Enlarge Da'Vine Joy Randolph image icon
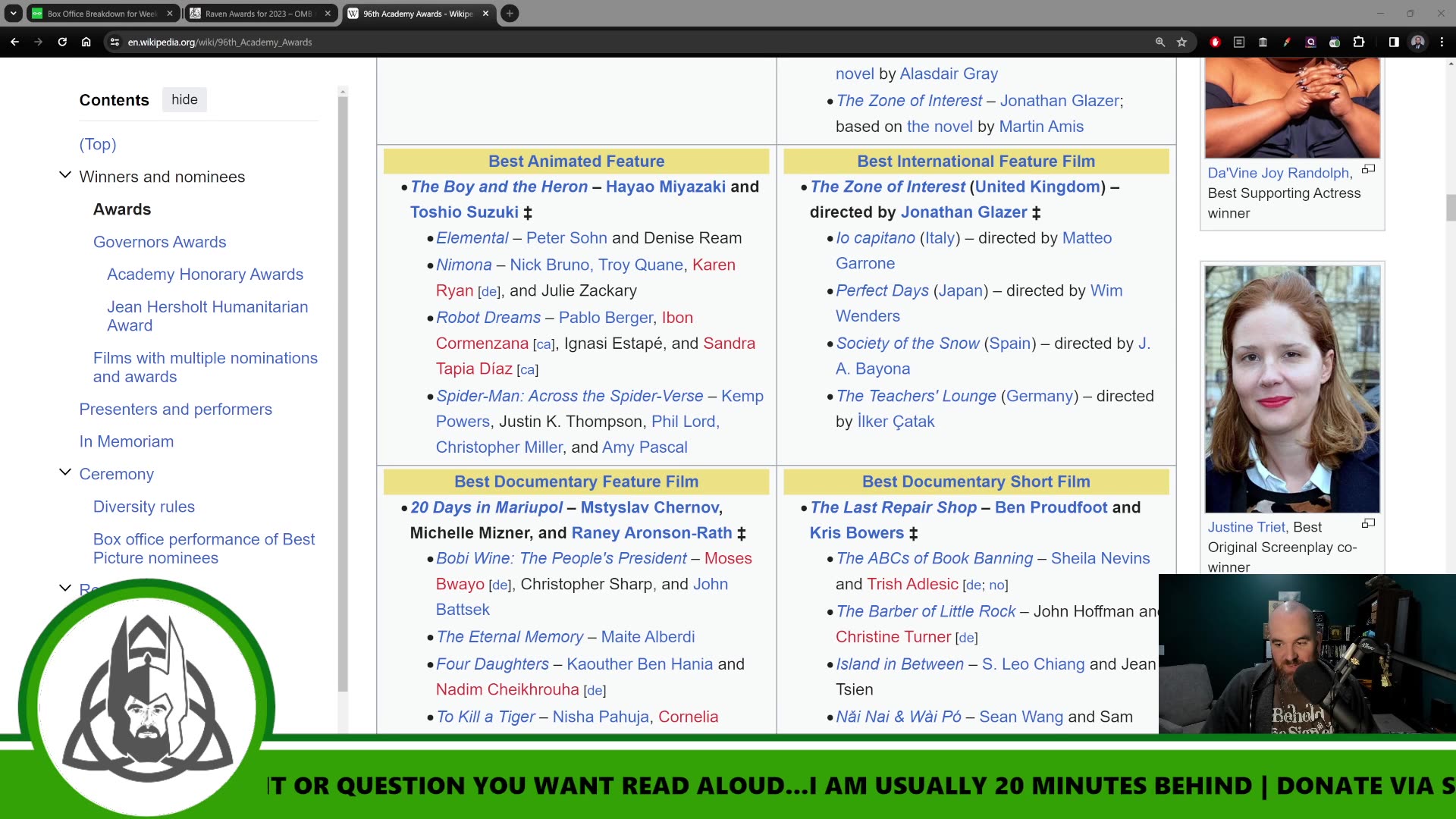Screen dimensions: 1456x819 [1368, 169]
